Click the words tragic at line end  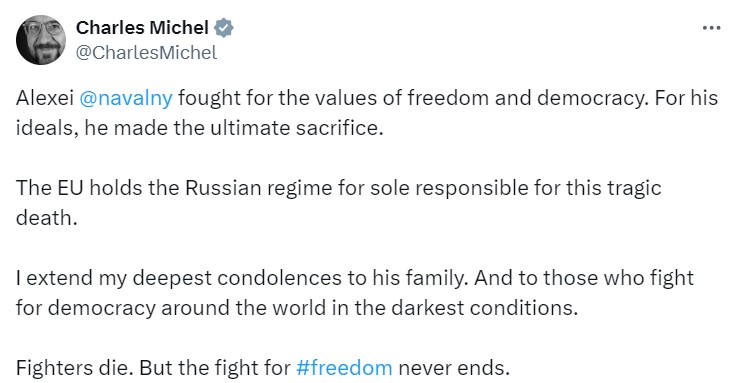point(634,188)
